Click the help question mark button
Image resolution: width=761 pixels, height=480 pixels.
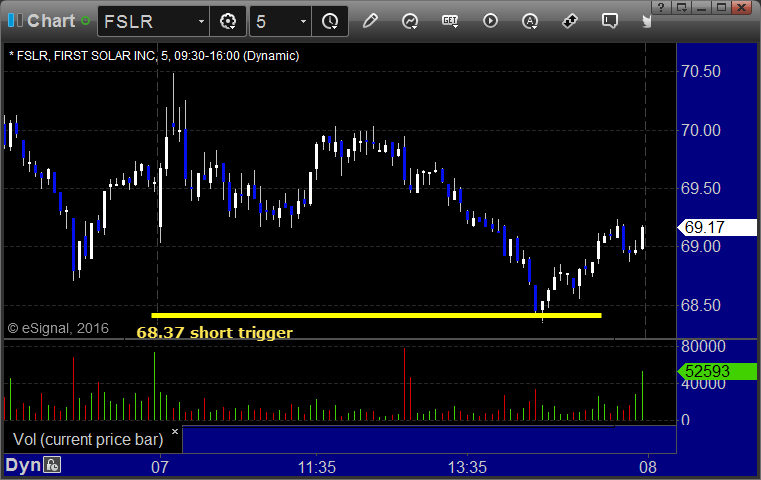tap(661, 7)
